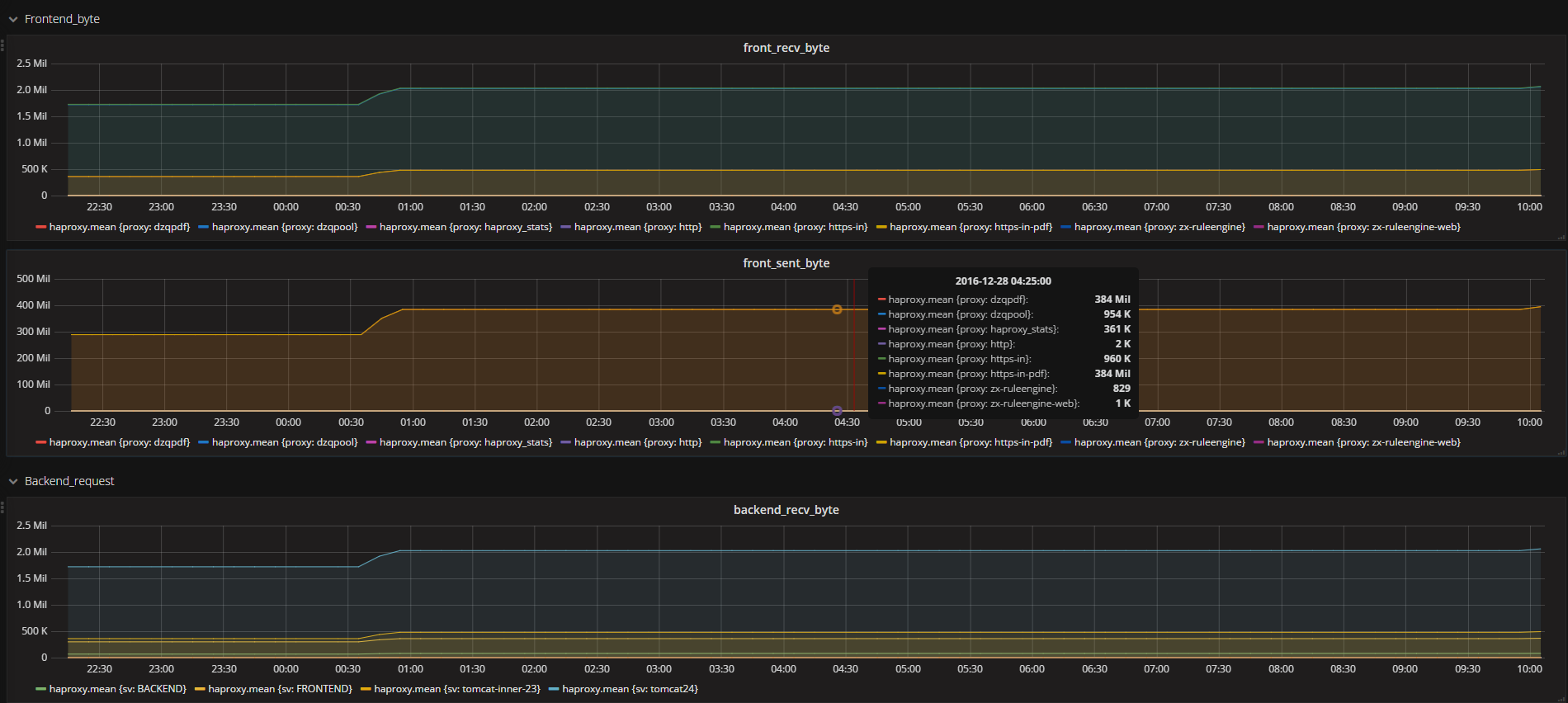1568x703 pixels.
Task: Toggle zx-ruleengine-web series in front_recv_byte legend
Action: pos(1363,227)
